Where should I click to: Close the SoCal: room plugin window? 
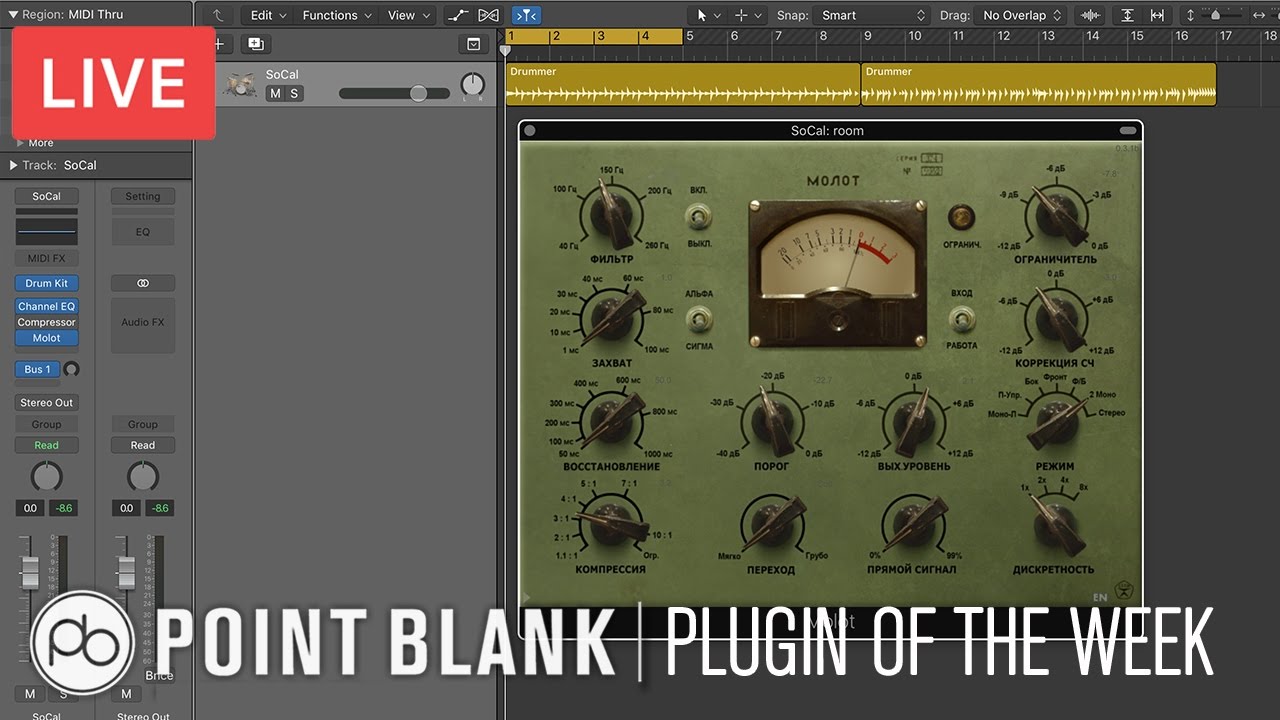[x=529, y=130]
